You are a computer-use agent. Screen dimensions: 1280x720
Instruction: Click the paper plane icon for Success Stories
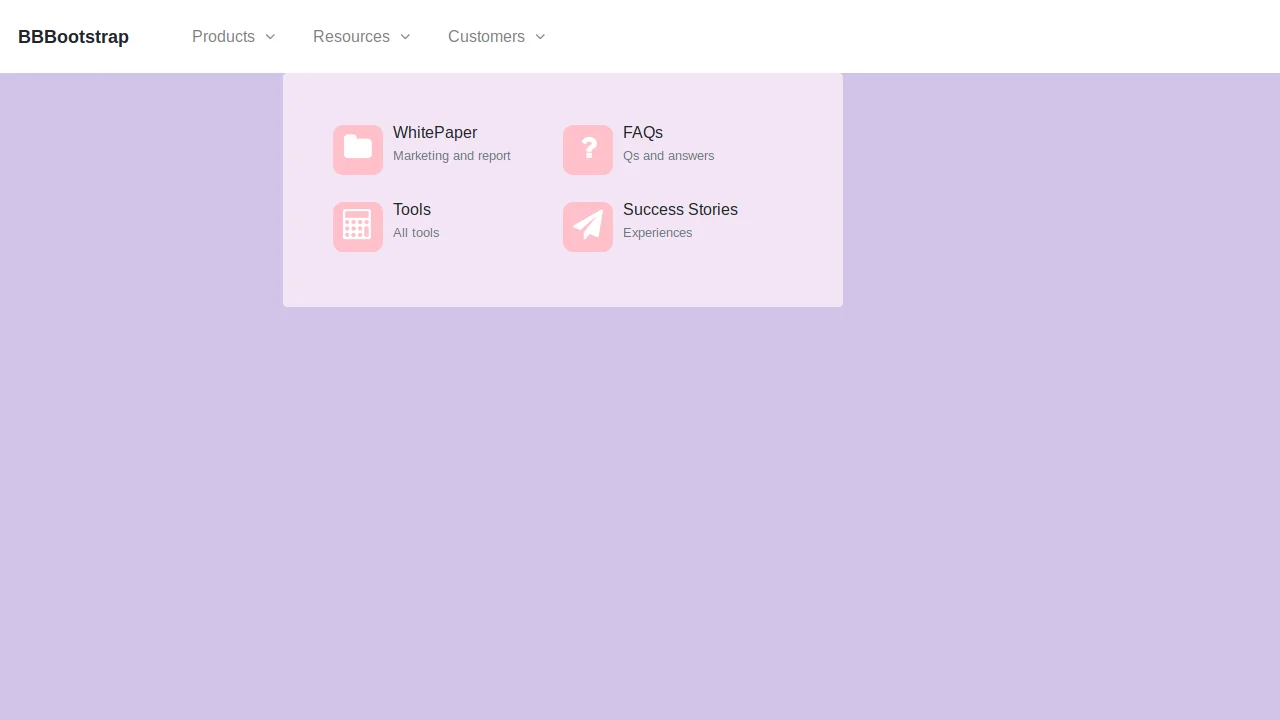[587, 225]
